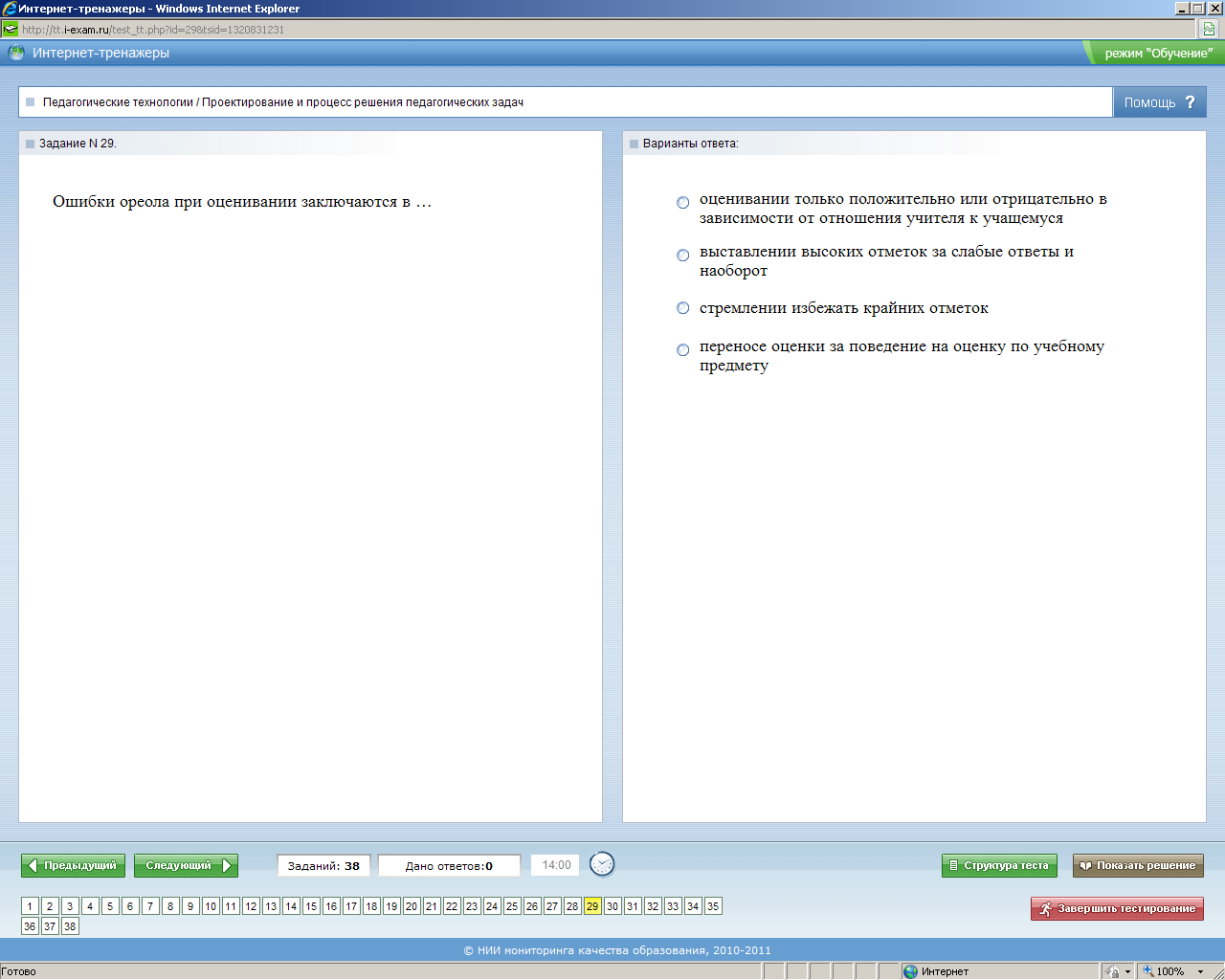Select answer about high marks for weak answers
Screen dimensions: 1225x980
683,256
